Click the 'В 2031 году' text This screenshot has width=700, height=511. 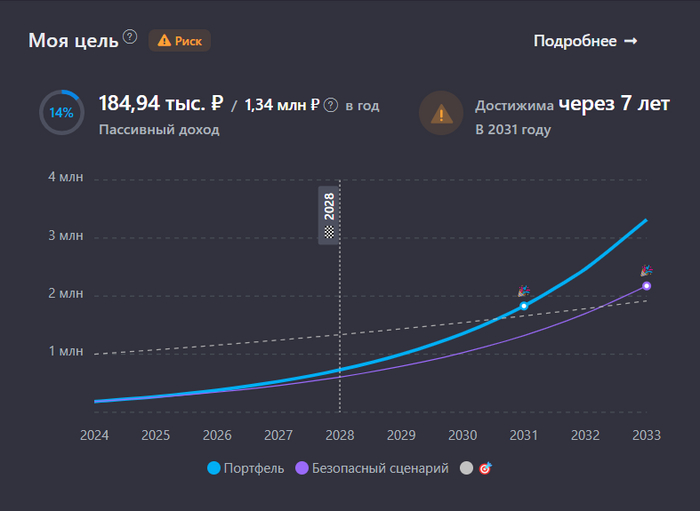[513, 130]
